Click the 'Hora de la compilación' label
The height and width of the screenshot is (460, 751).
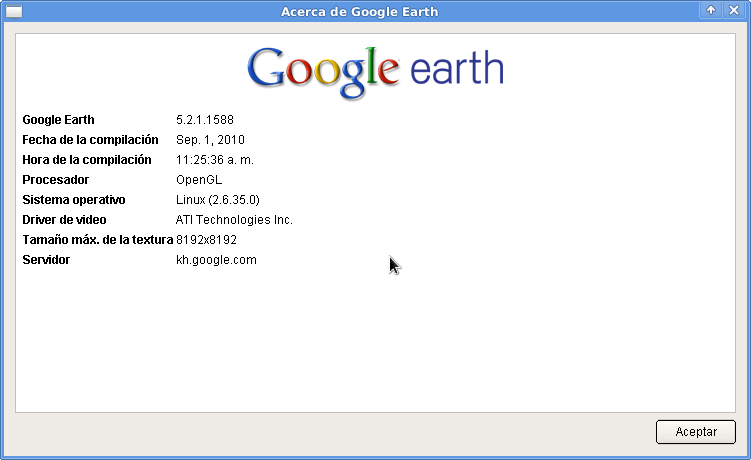click(x=87, y=160)
